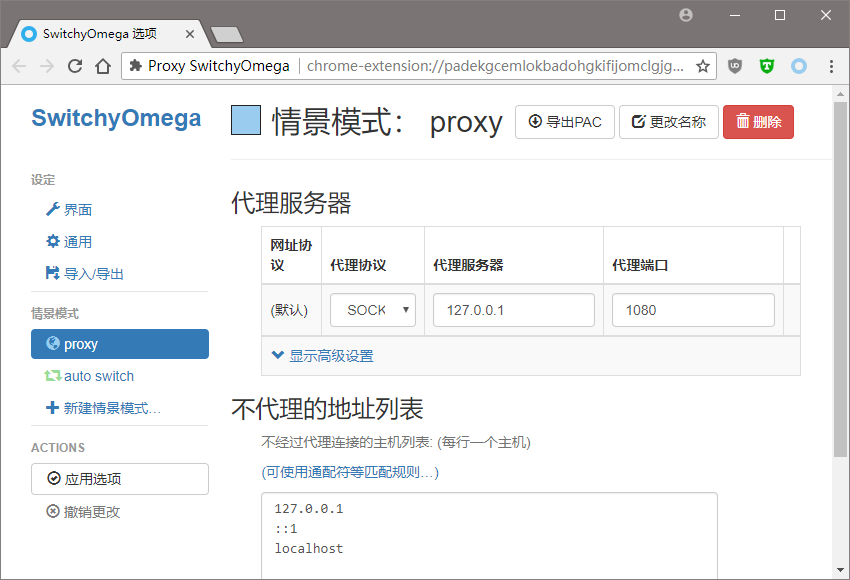Reload the page with the refresh icon
Screen dimensions: 850x580
(75, 66)
